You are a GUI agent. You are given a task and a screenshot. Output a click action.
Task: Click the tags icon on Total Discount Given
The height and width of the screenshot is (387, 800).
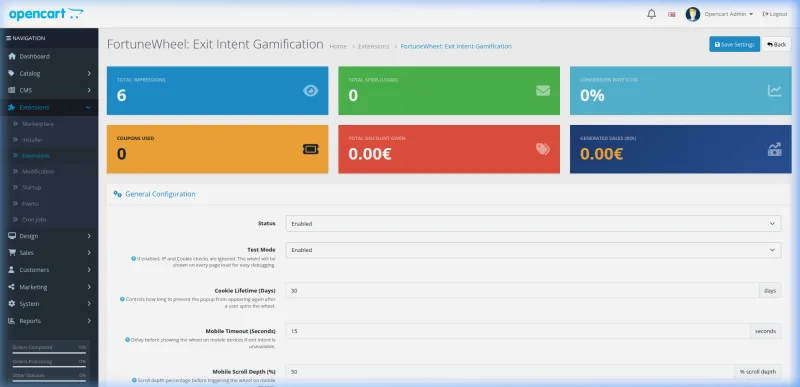(543, 149)
